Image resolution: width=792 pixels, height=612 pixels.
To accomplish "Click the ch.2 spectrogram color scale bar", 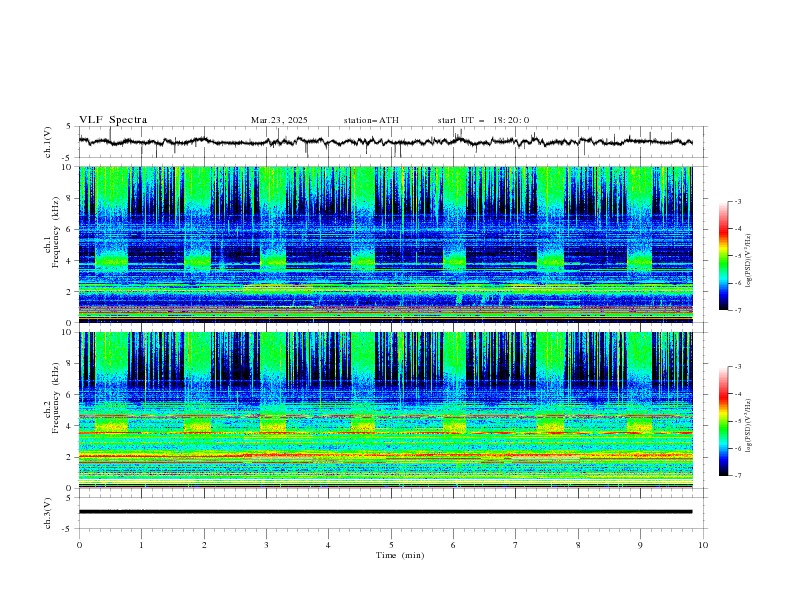I will [723, 421].
